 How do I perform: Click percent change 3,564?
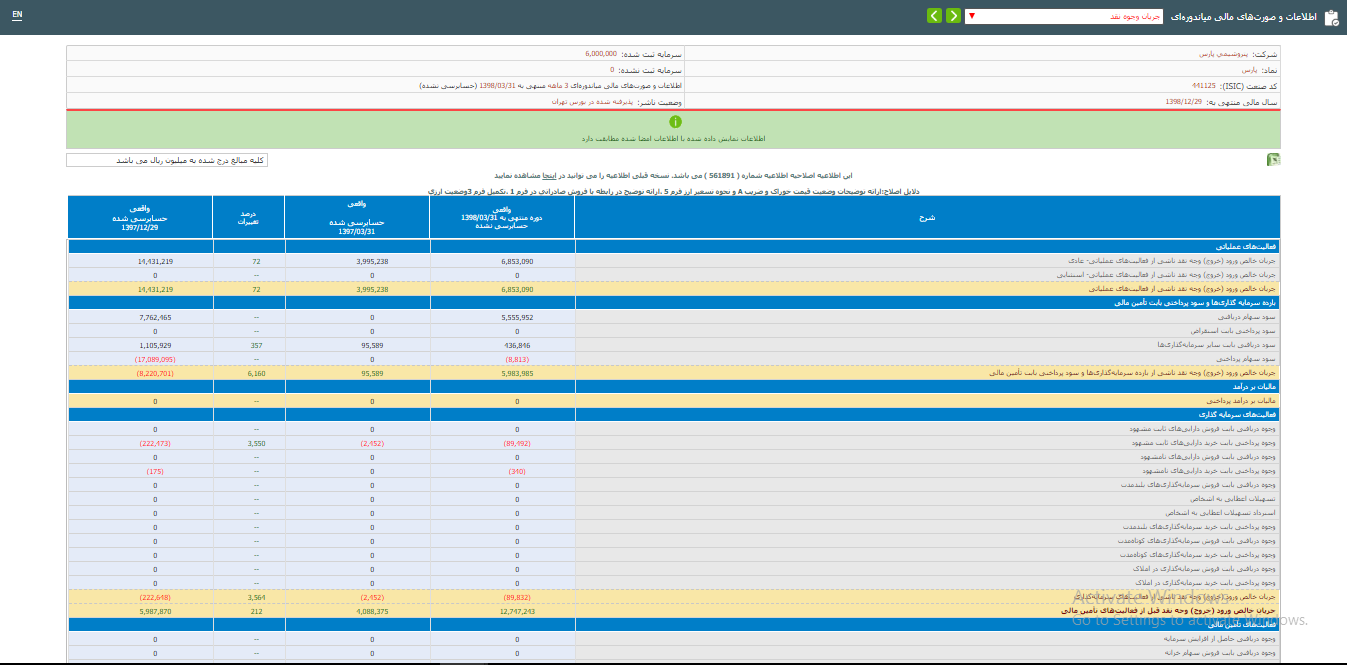click(256, 597)
